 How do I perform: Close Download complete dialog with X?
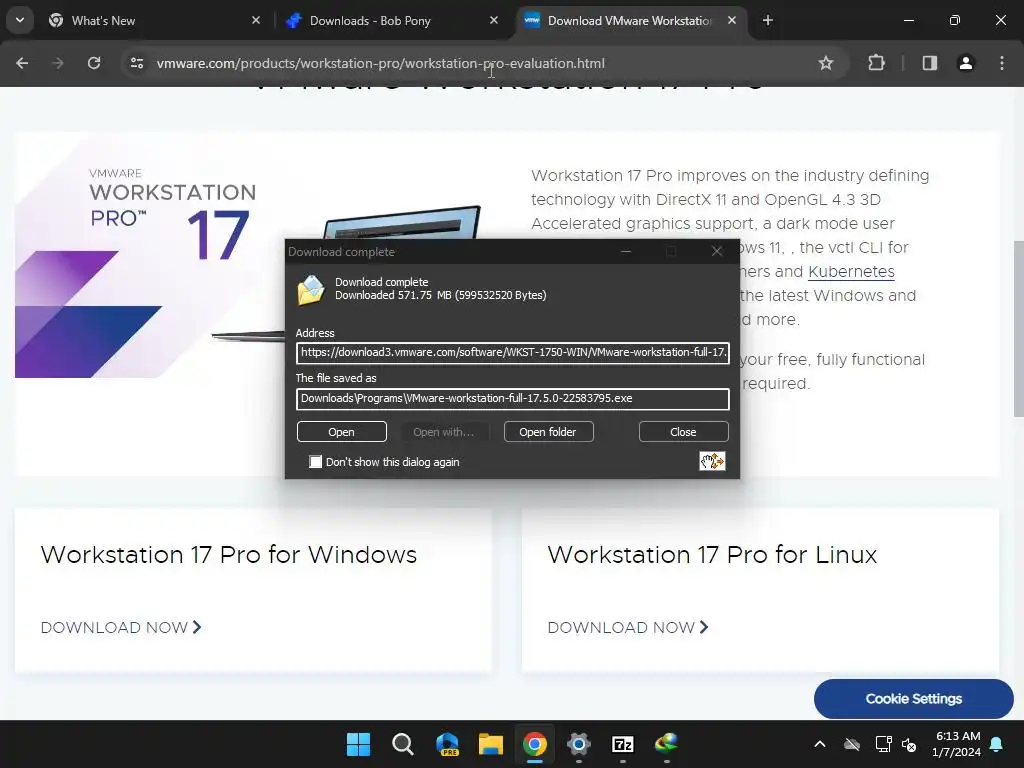[716, 251]
